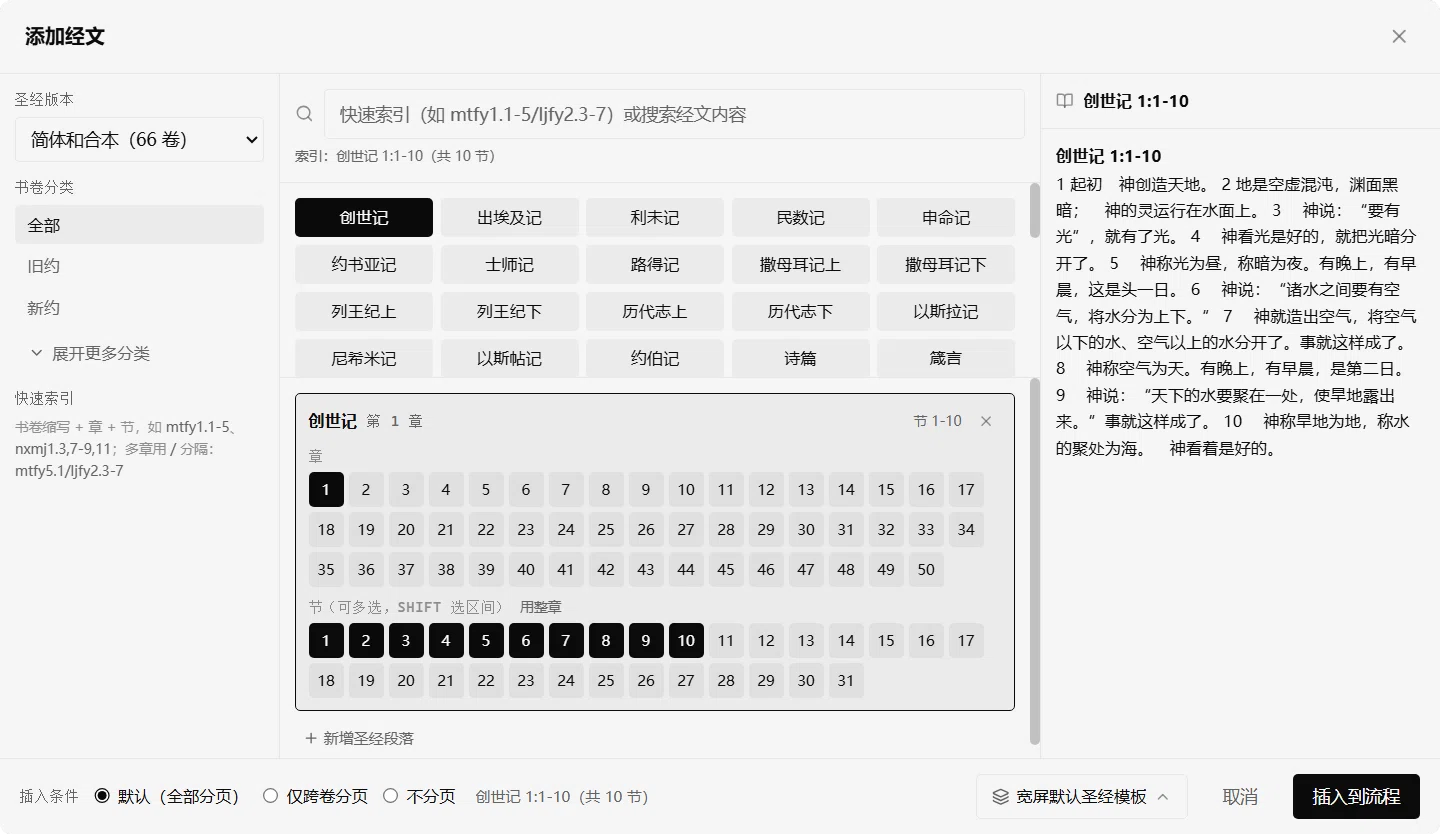Choose the 以斯拉记 book
The height and width of the screenshot is (834, 1440).
point(946,312)
